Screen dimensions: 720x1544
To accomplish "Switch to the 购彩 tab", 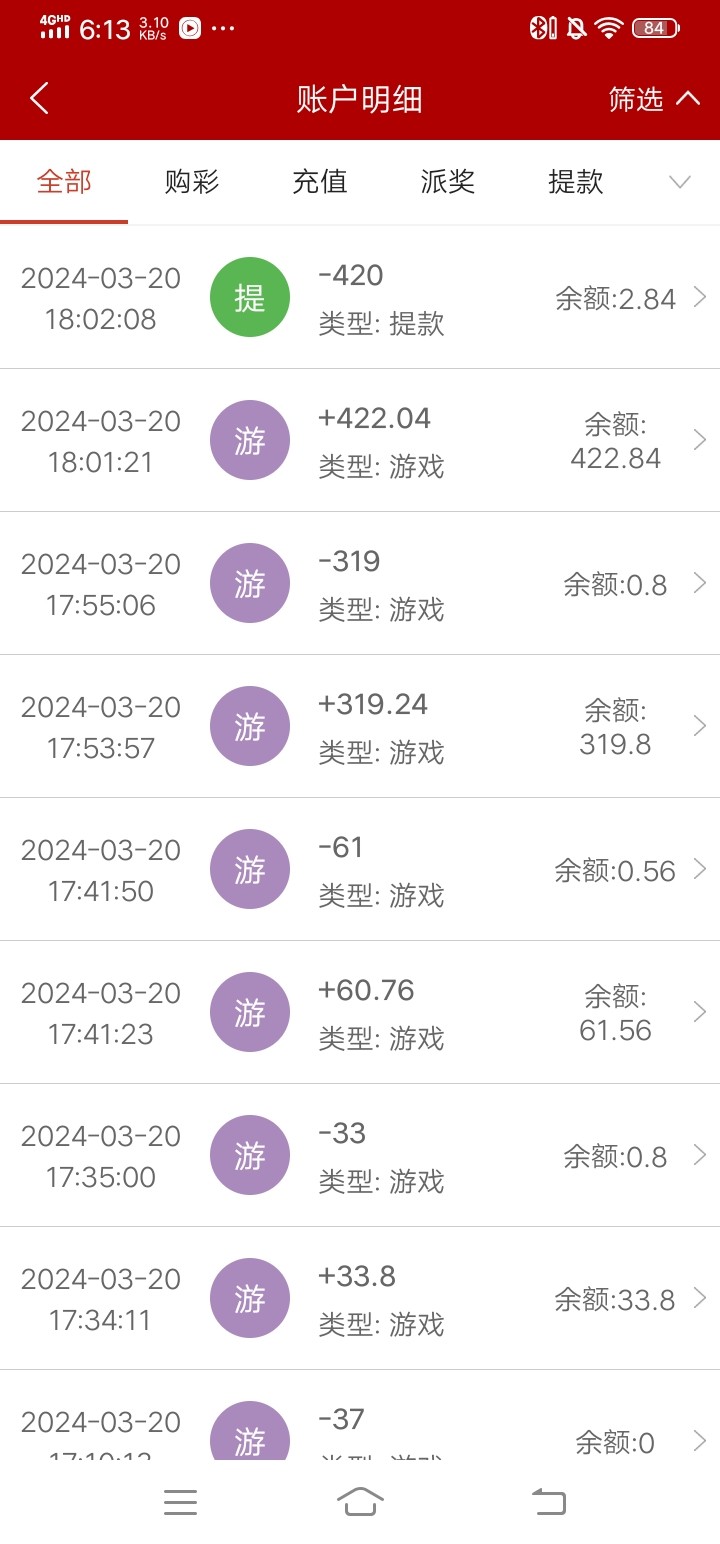I will 192,182.
